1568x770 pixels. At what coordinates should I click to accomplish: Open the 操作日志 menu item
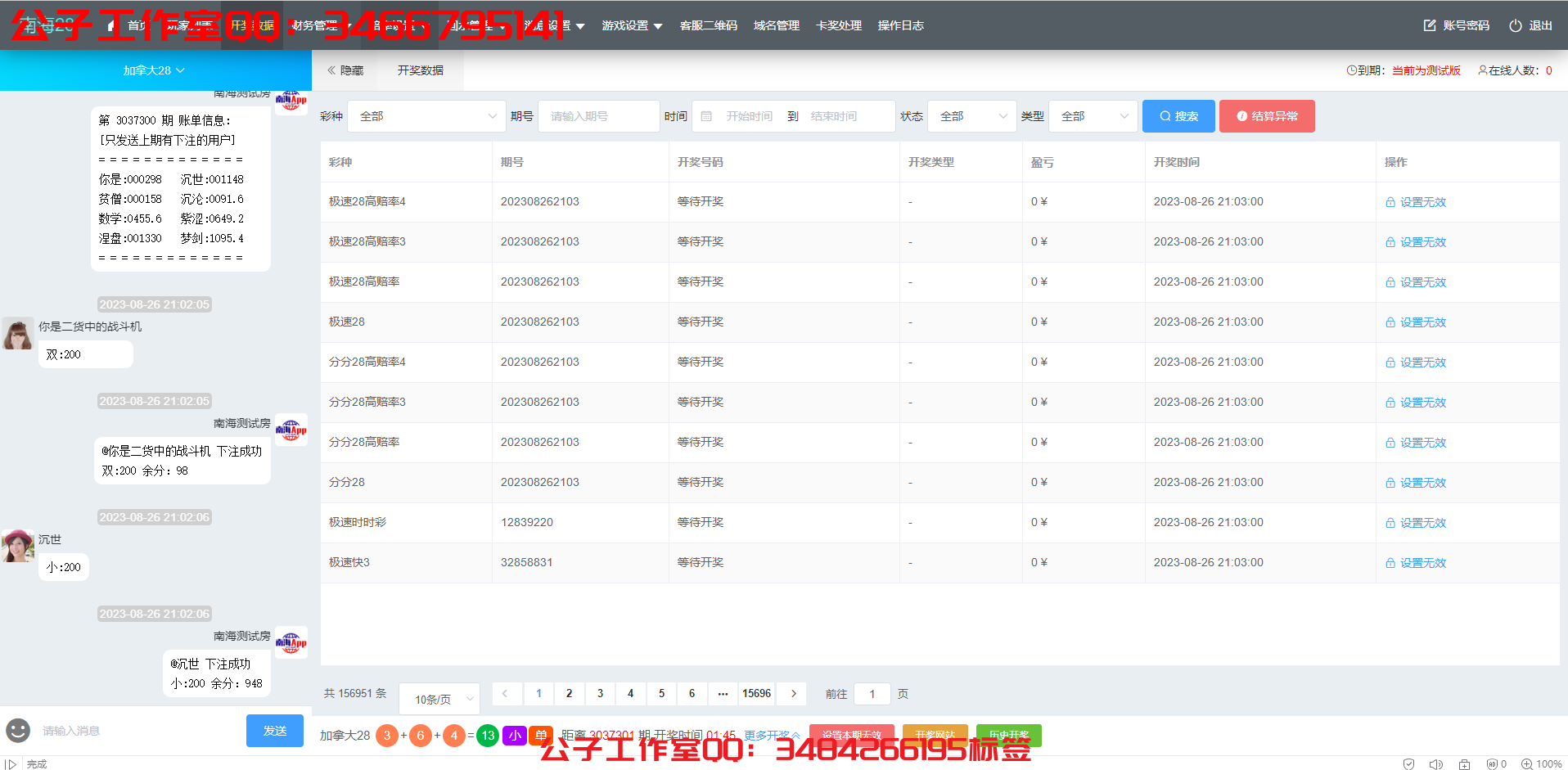(901, 25)
